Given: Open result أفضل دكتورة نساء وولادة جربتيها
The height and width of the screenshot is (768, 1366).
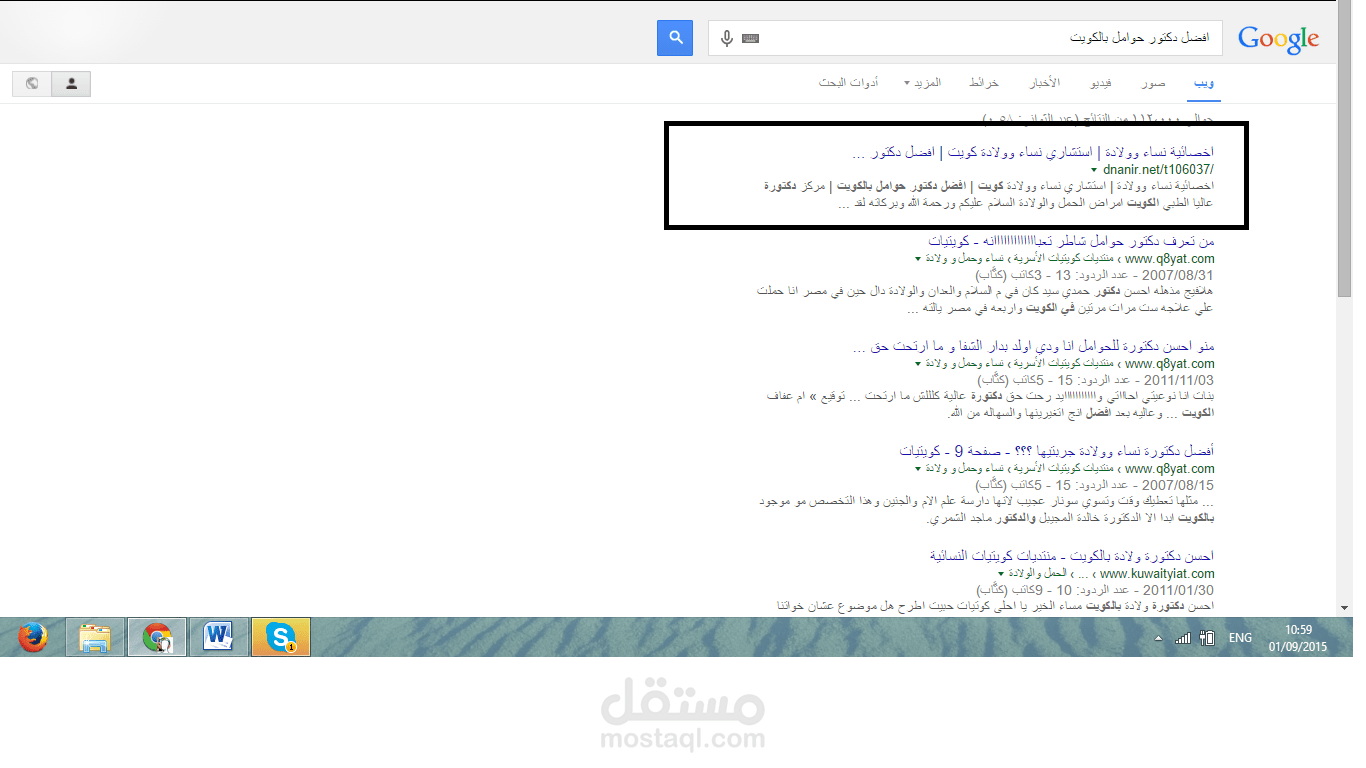Looking at the screenshot, I should pos(1056,452).
